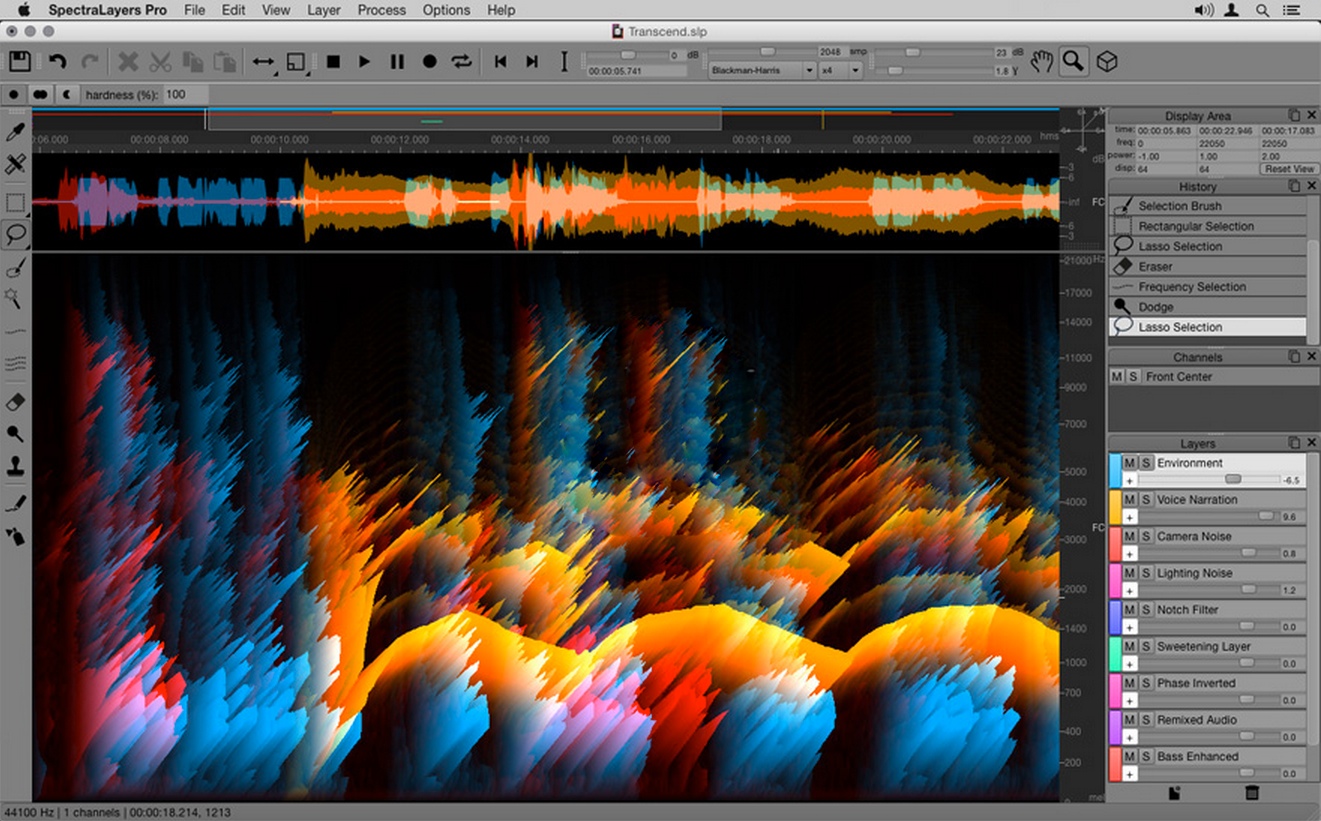Screen dimensions: 1321x821
Task: Jump to the next marker
Action: (532, 61)
